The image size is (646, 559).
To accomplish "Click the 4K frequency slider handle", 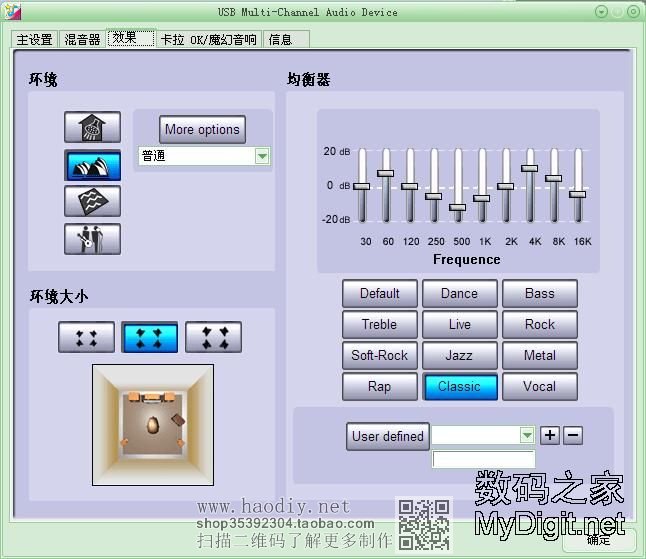I will (530, 169).
